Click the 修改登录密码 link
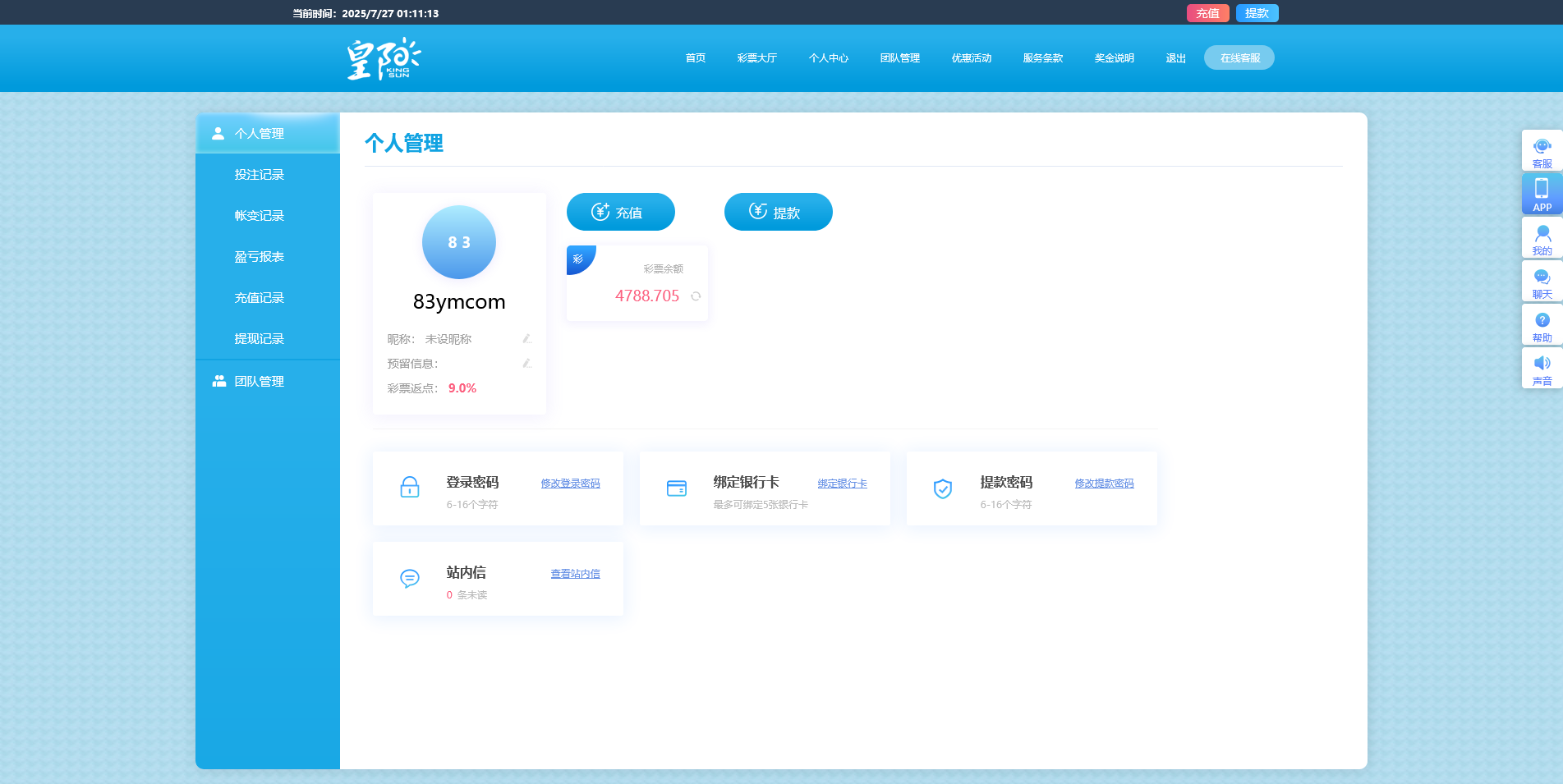 click(x=570, y=484)
